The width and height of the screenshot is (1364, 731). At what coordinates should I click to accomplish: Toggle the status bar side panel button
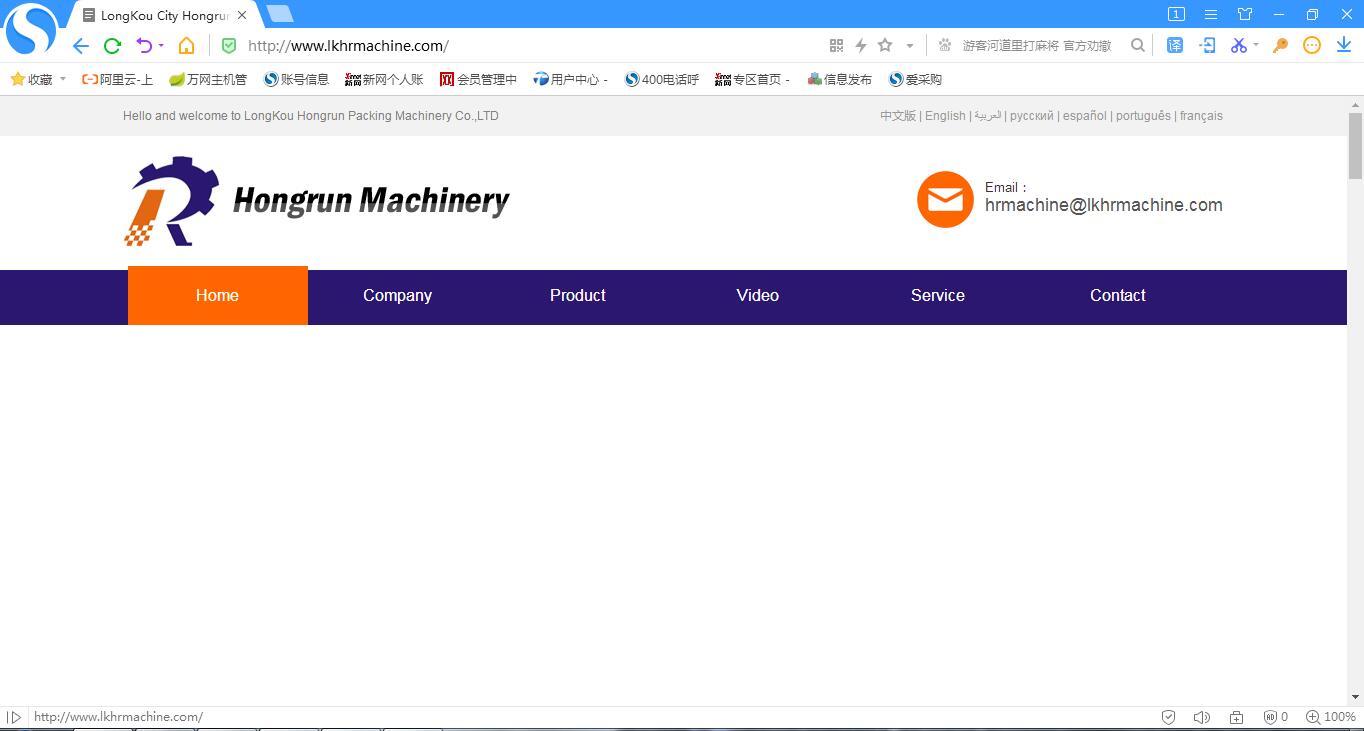coord(14,717)
